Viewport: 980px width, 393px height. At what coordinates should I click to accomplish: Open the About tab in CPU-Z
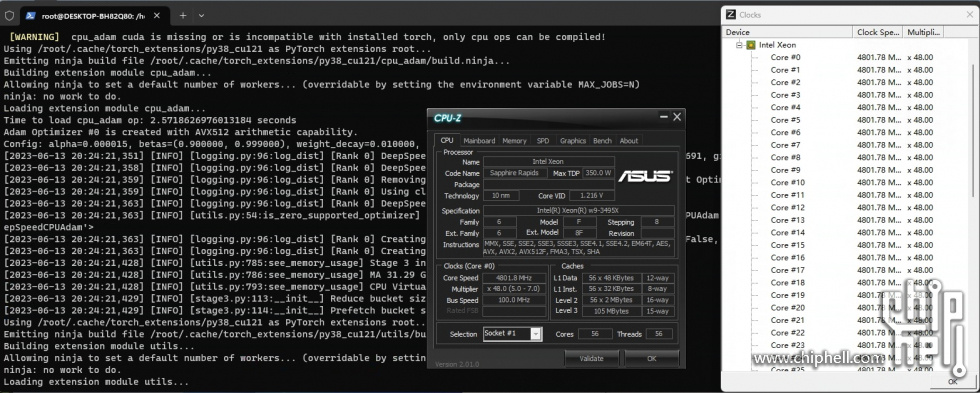629,141
